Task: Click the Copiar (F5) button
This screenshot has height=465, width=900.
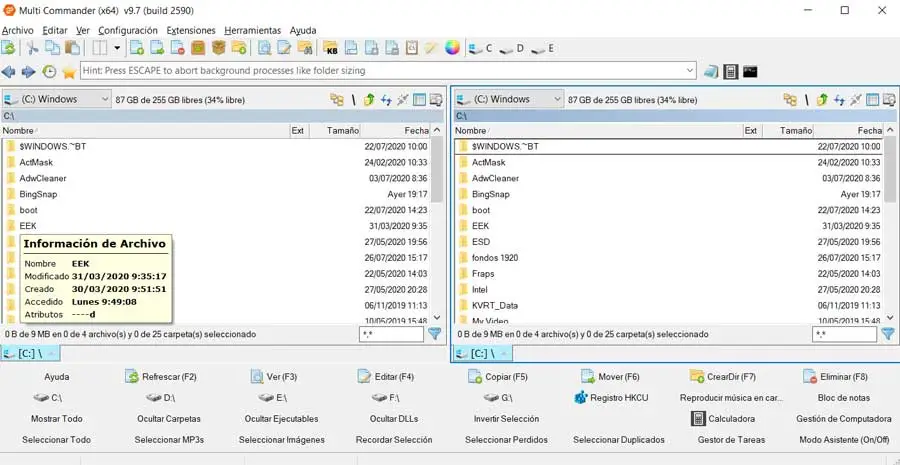Action: click(498, 377)
